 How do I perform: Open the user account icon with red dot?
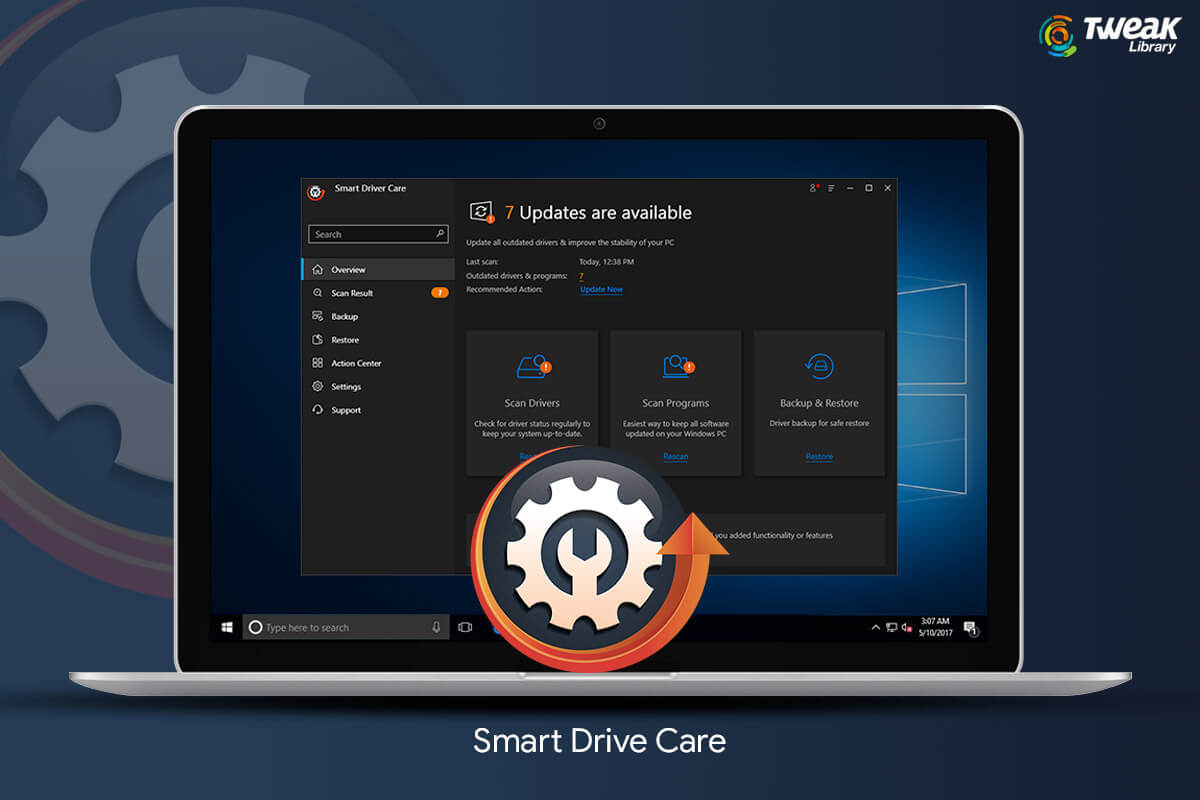pyautogui.click(x=812, y=188)
